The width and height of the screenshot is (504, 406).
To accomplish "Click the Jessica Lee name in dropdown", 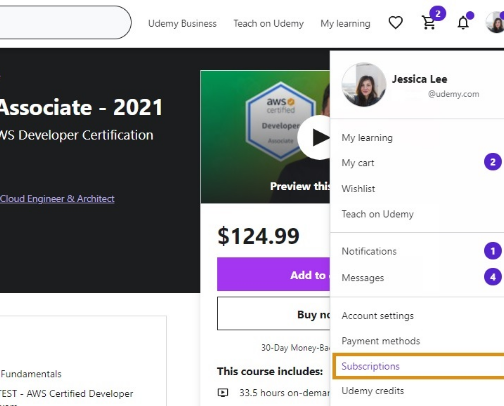I will coord(419,79).
